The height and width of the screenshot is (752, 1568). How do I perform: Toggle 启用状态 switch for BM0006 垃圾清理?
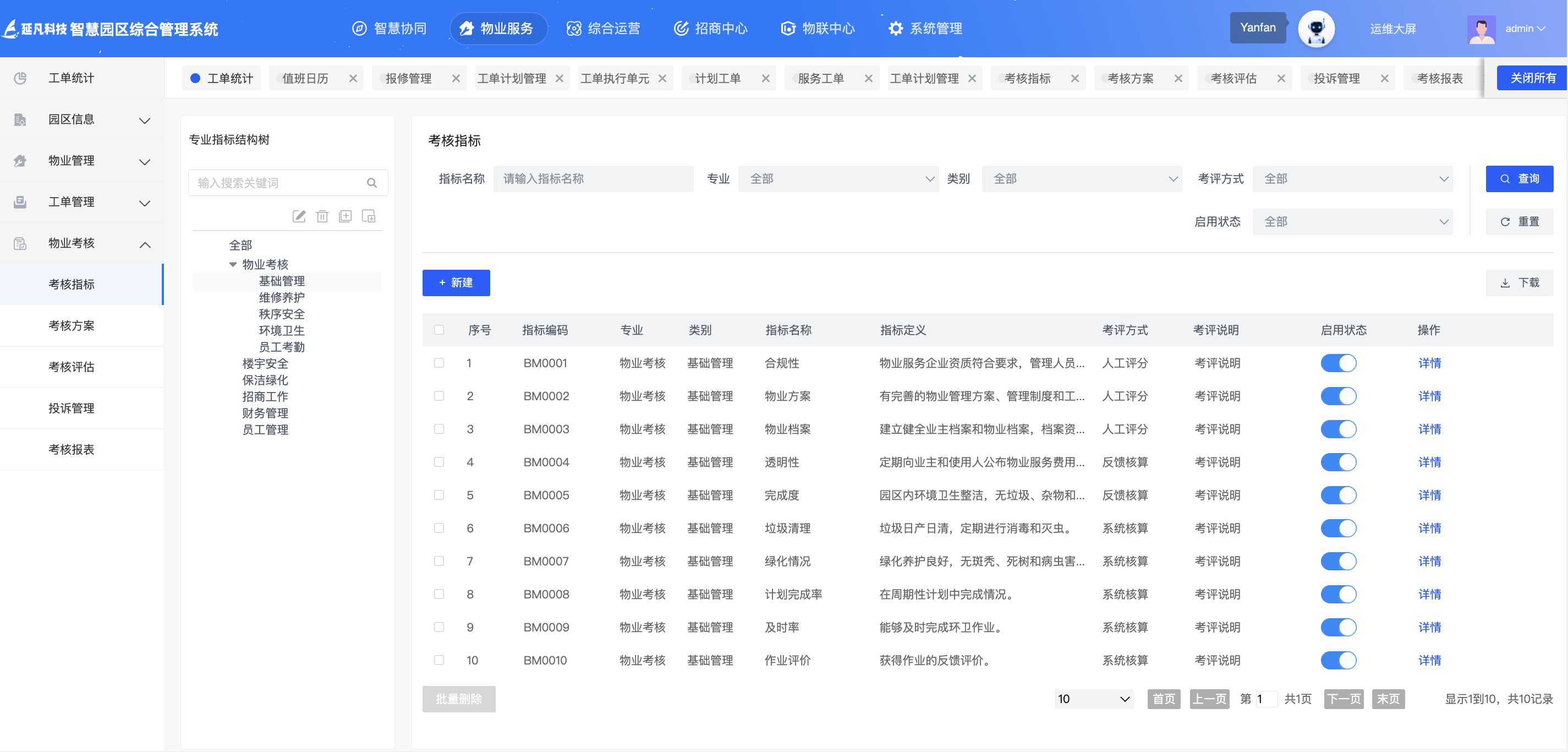[x=1338, y=528]
